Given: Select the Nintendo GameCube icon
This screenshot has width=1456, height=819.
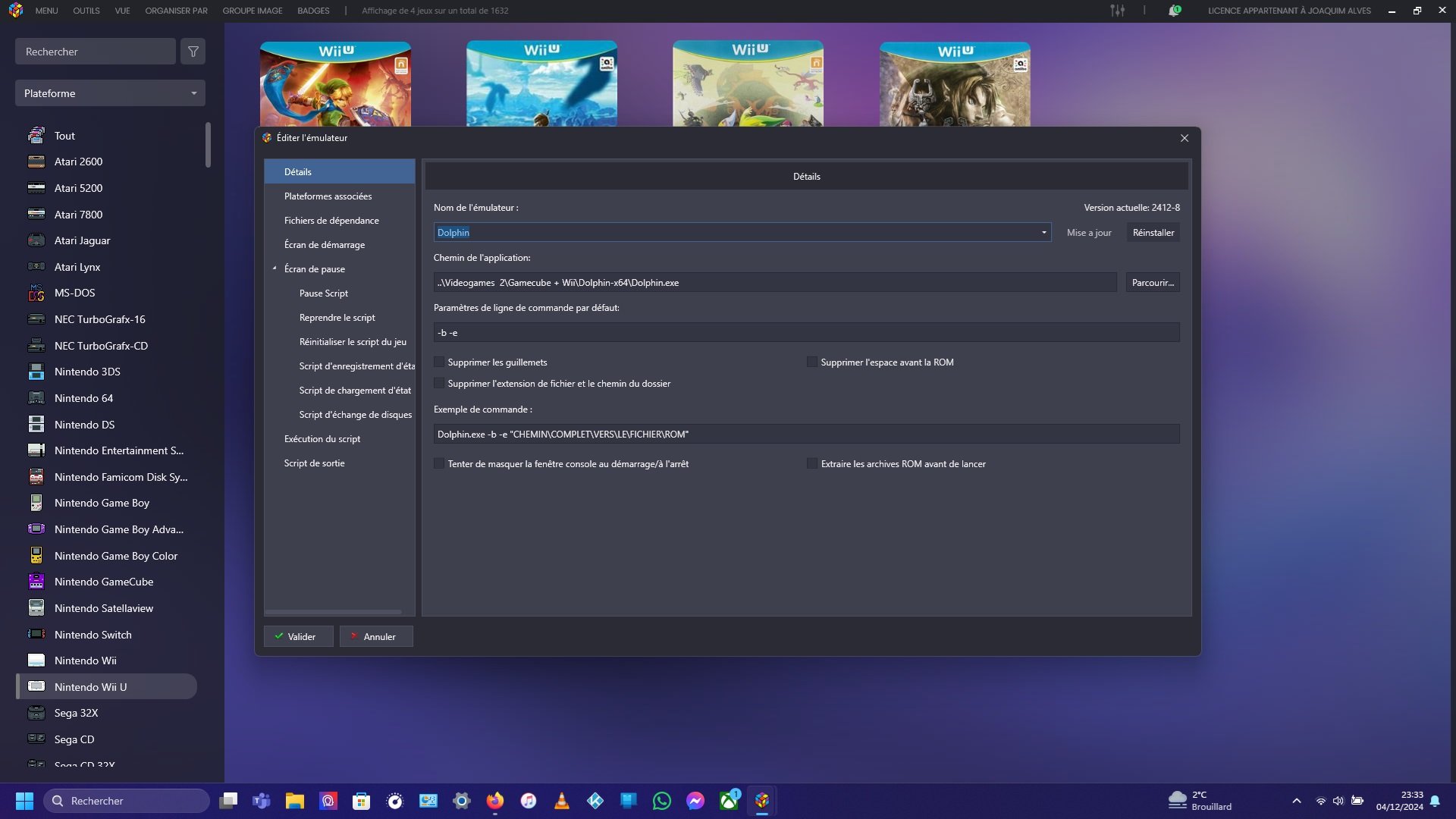Looking at the screenshot, I should click(36, 582).
